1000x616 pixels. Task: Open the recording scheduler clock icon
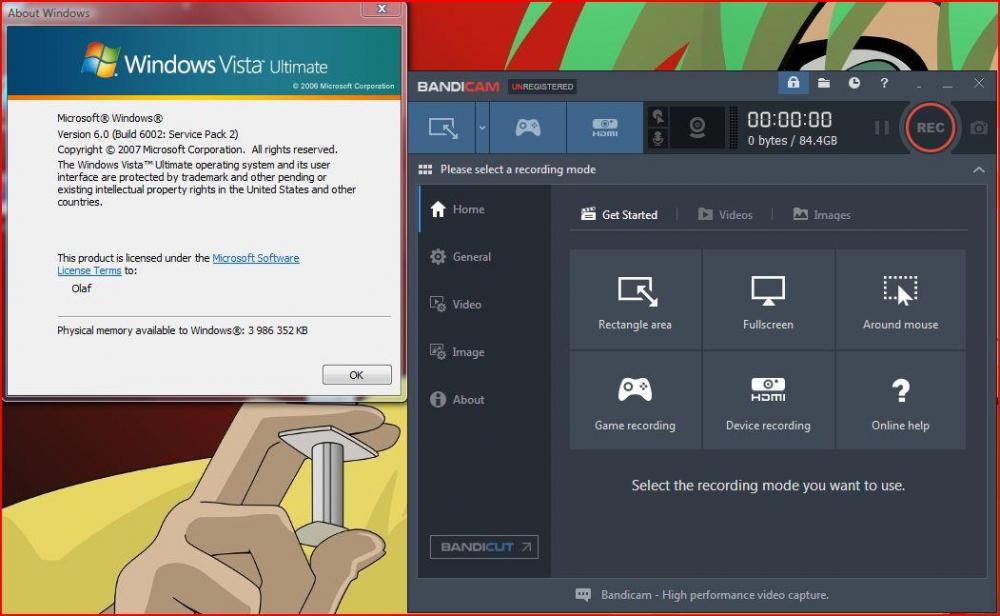pos(854,83)
